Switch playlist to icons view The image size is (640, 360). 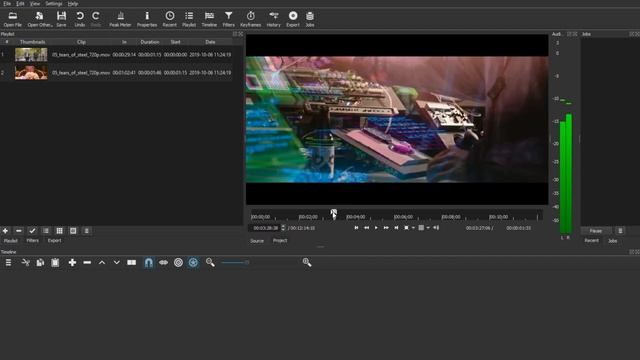(73, 231)
